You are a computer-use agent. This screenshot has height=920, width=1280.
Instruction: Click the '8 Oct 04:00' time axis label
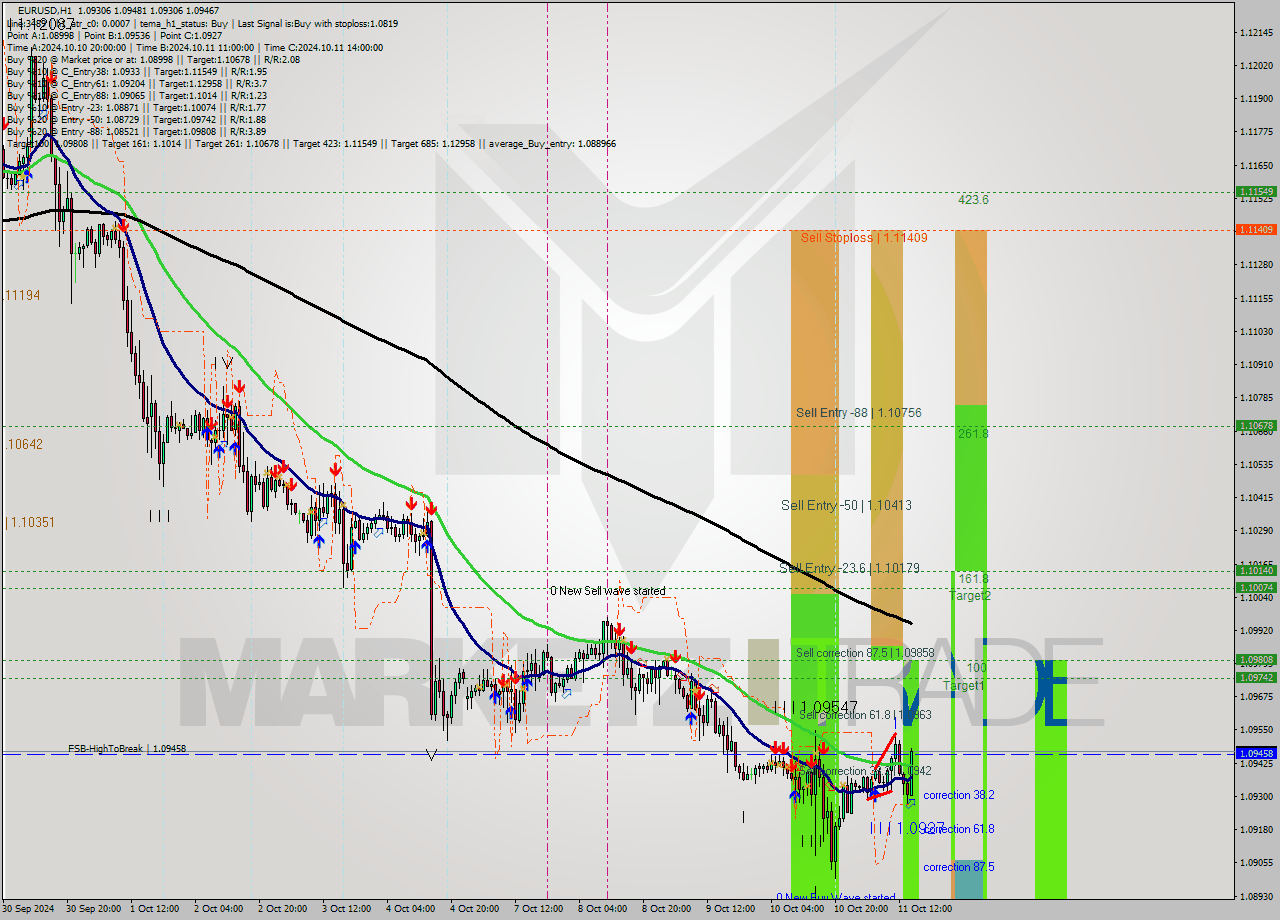[603, 909]
